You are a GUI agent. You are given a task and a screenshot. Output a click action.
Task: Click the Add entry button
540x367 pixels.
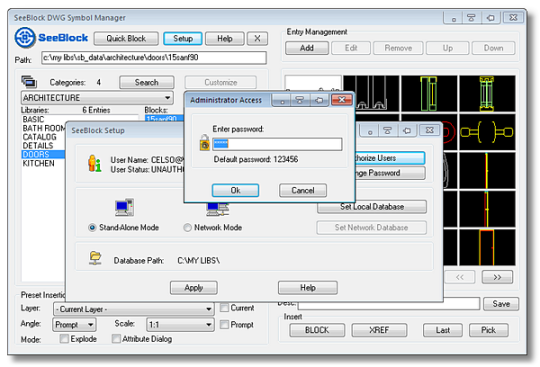[307, 48]
